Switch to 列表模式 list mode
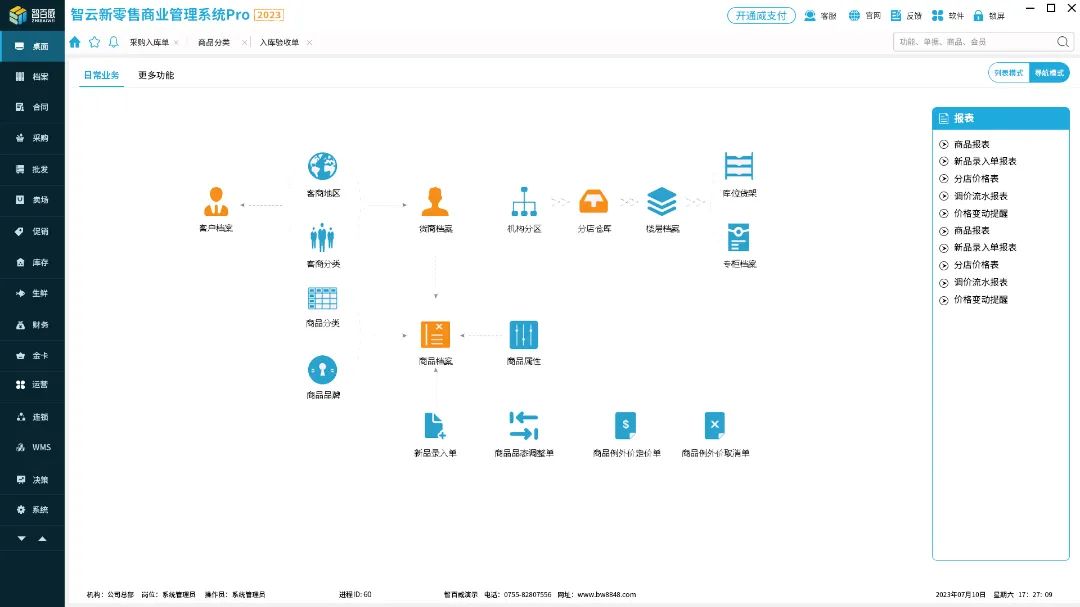This screenshot has height=607, width=1080. [1008, 73]
